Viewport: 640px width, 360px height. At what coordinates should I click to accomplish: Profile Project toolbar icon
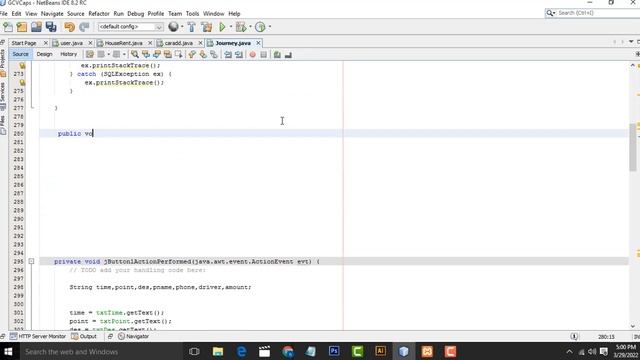[x=260, y=27]
